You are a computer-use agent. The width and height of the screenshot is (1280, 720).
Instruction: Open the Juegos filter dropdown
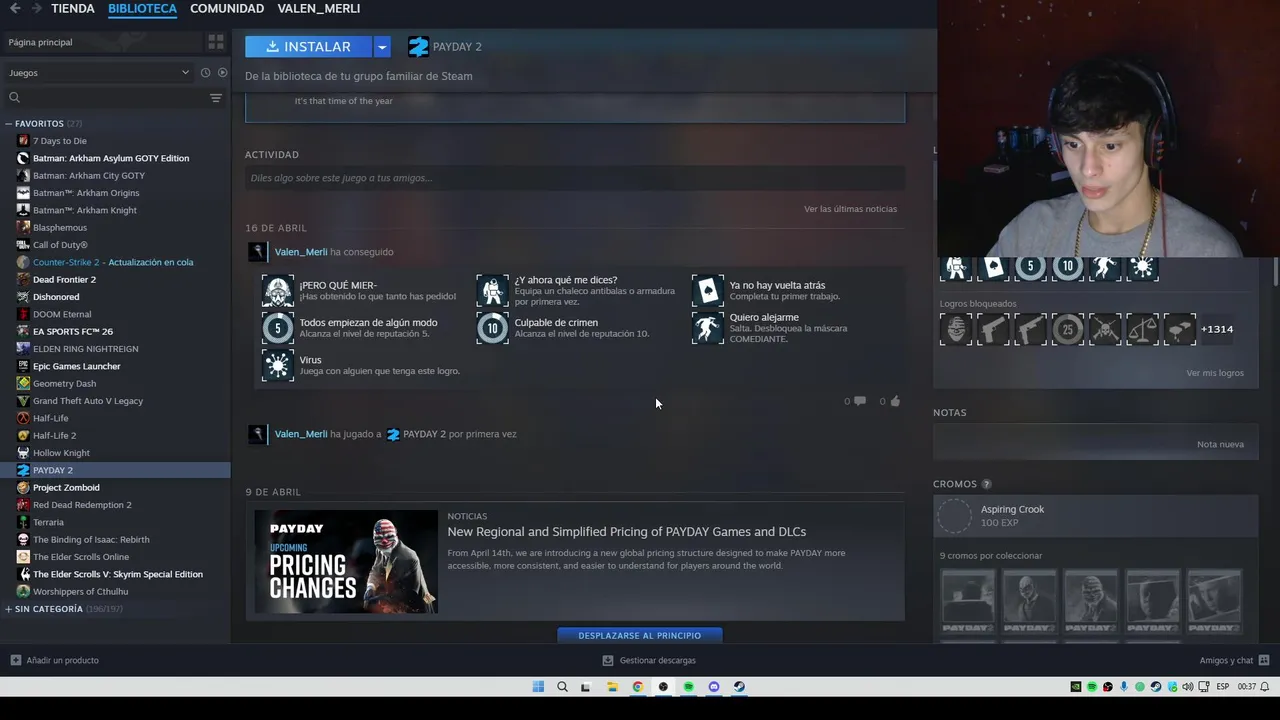pos(98,72)
